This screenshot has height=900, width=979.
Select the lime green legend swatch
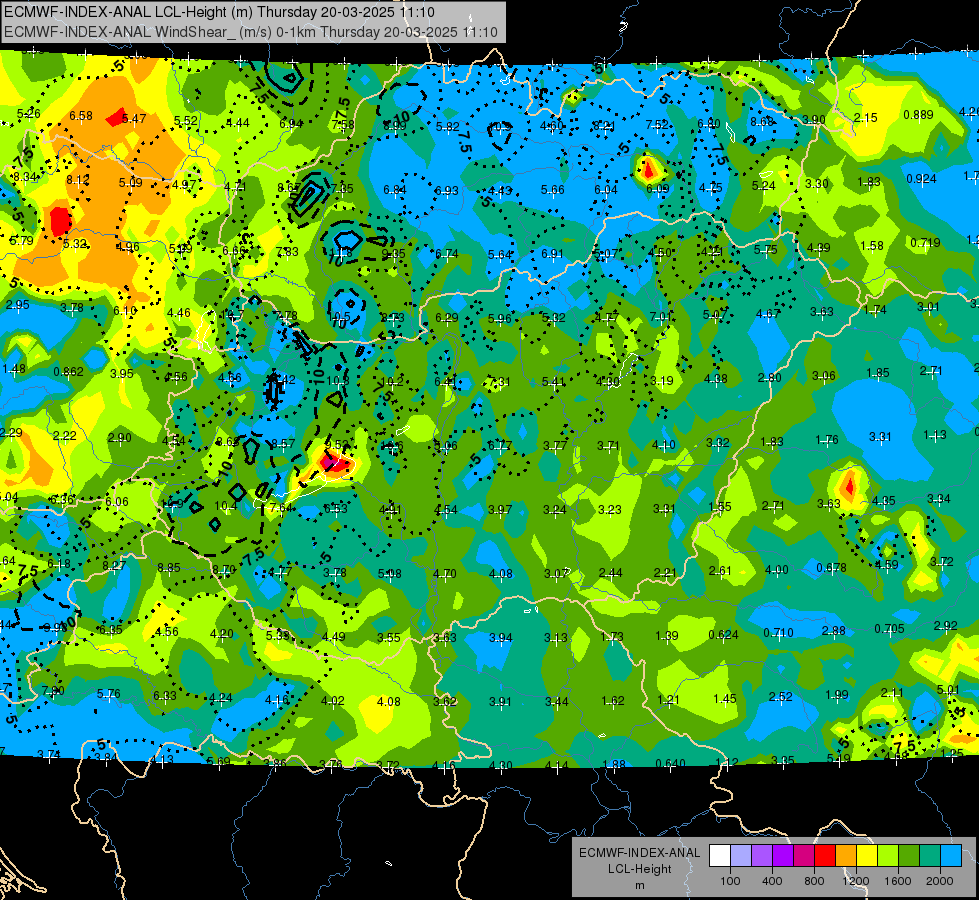pyautogui.click(x=888, y=855)
